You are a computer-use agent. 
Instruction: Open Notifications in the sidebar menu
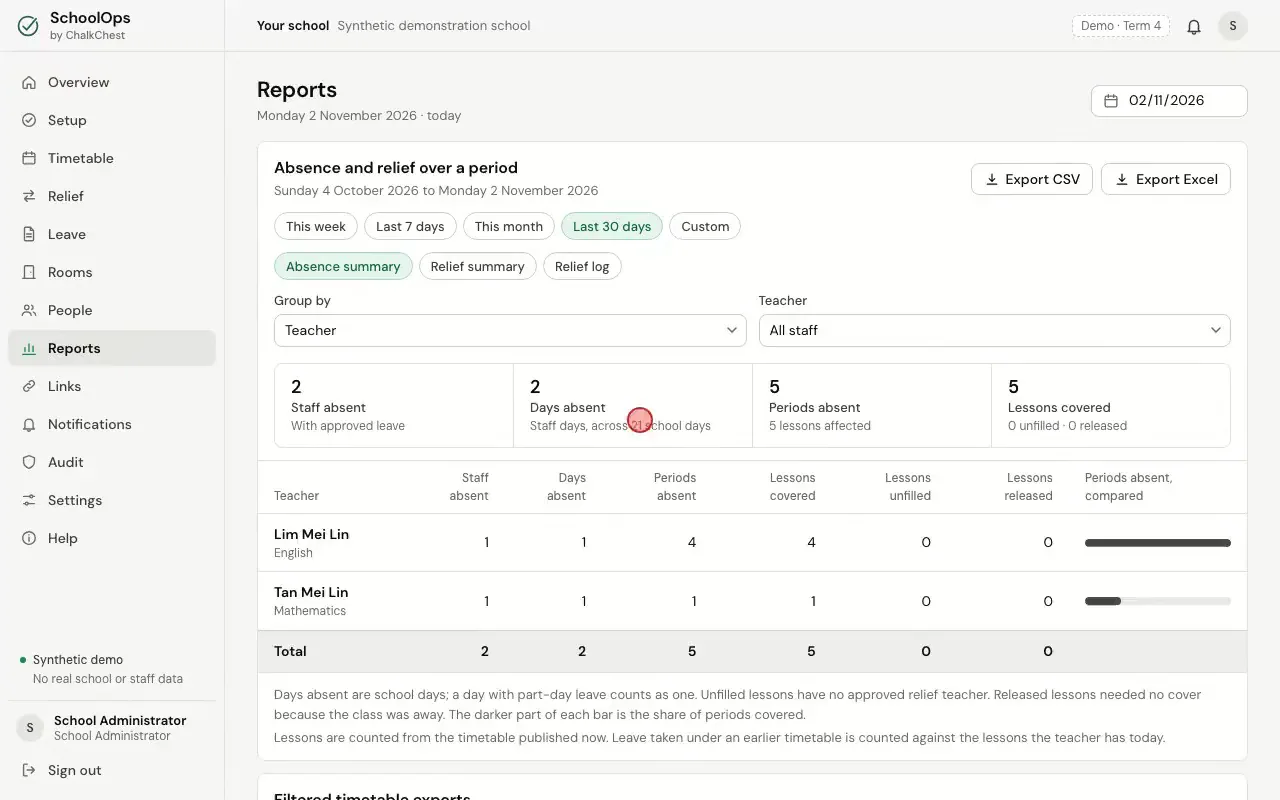[112, 425]
